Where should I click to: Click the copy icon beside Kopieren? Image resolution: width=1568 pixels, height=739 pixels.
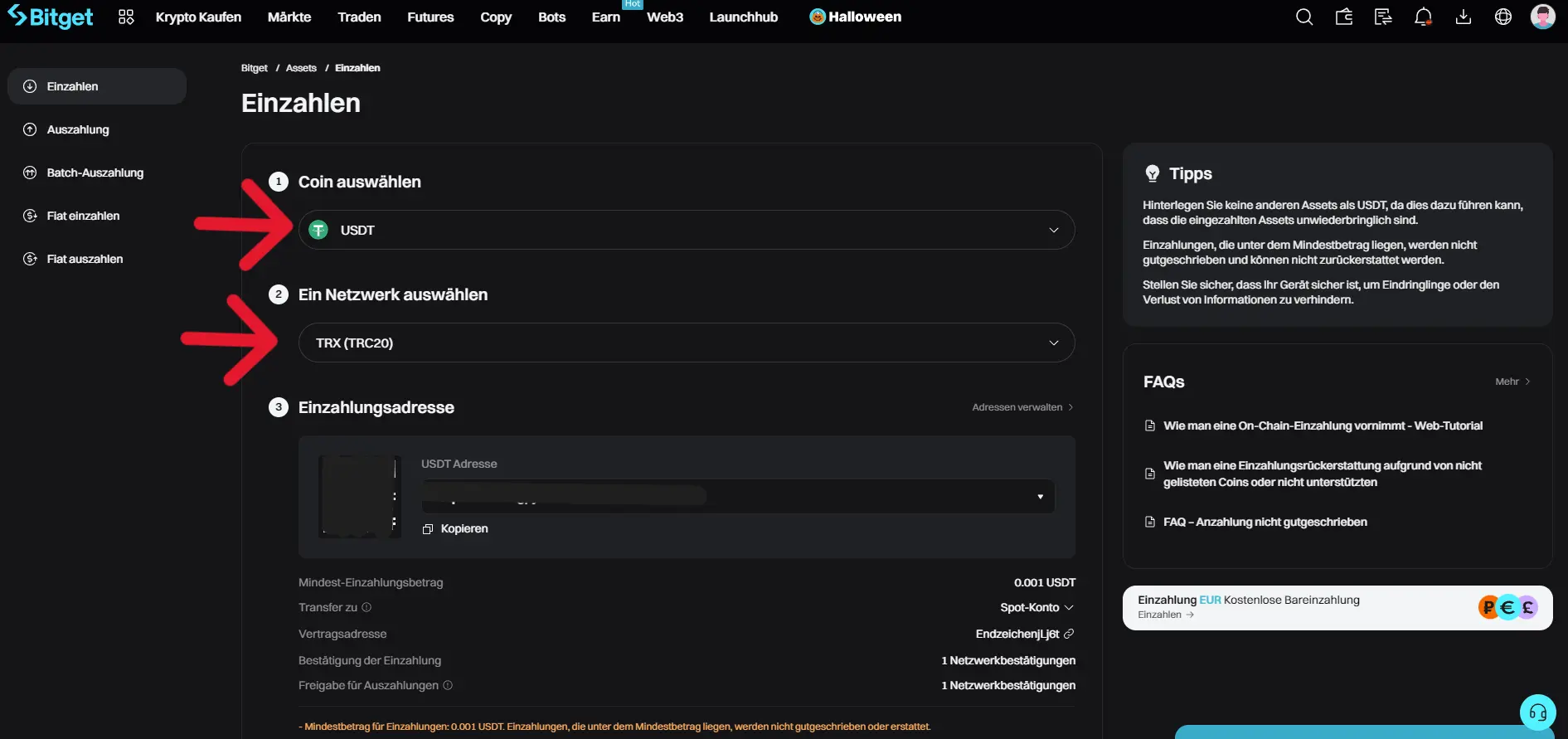(x=428, y=529)
